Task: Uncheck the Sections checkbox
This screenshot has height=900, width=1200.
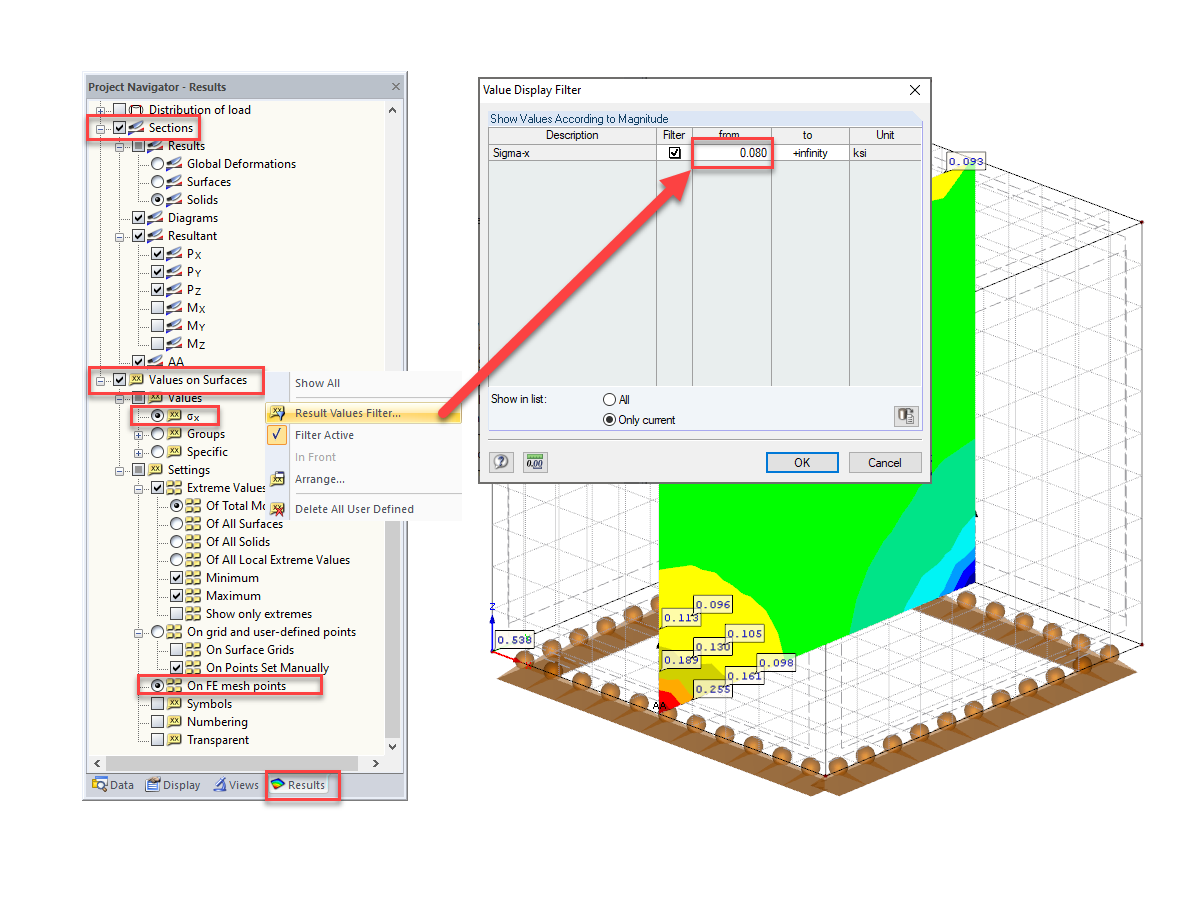Action: point(119,128)
